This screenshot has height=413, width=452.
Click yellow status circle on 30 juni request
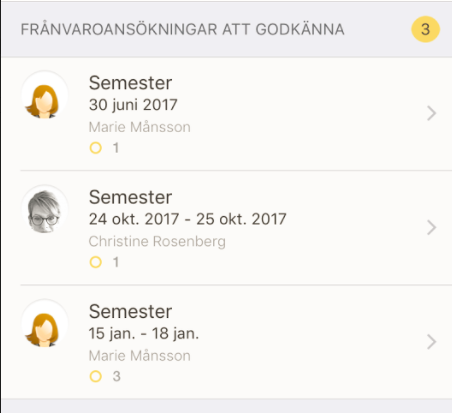pyautogui.click(x=96, y=148)
